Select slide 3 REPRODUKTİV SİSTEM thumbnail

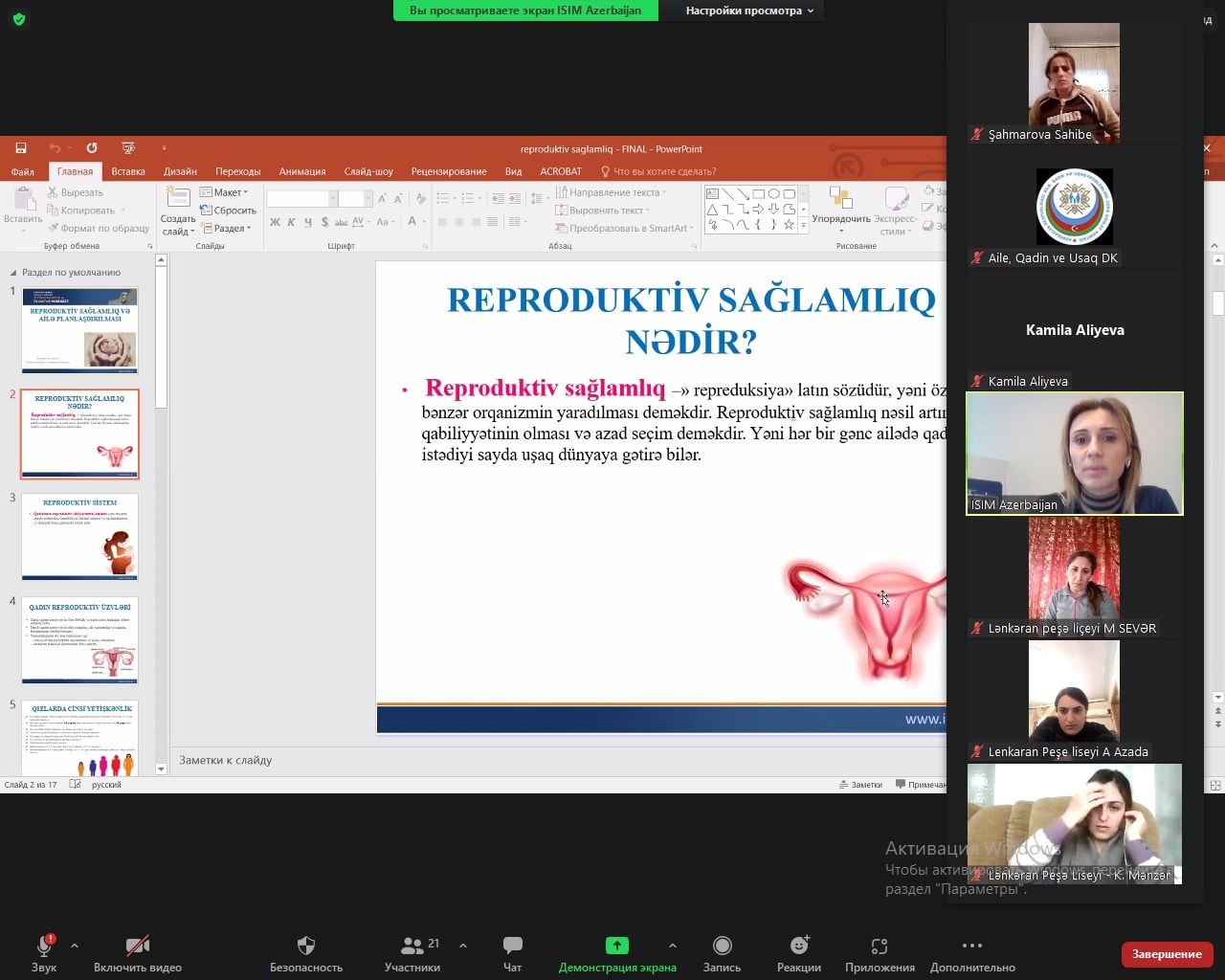coord(79,537)
